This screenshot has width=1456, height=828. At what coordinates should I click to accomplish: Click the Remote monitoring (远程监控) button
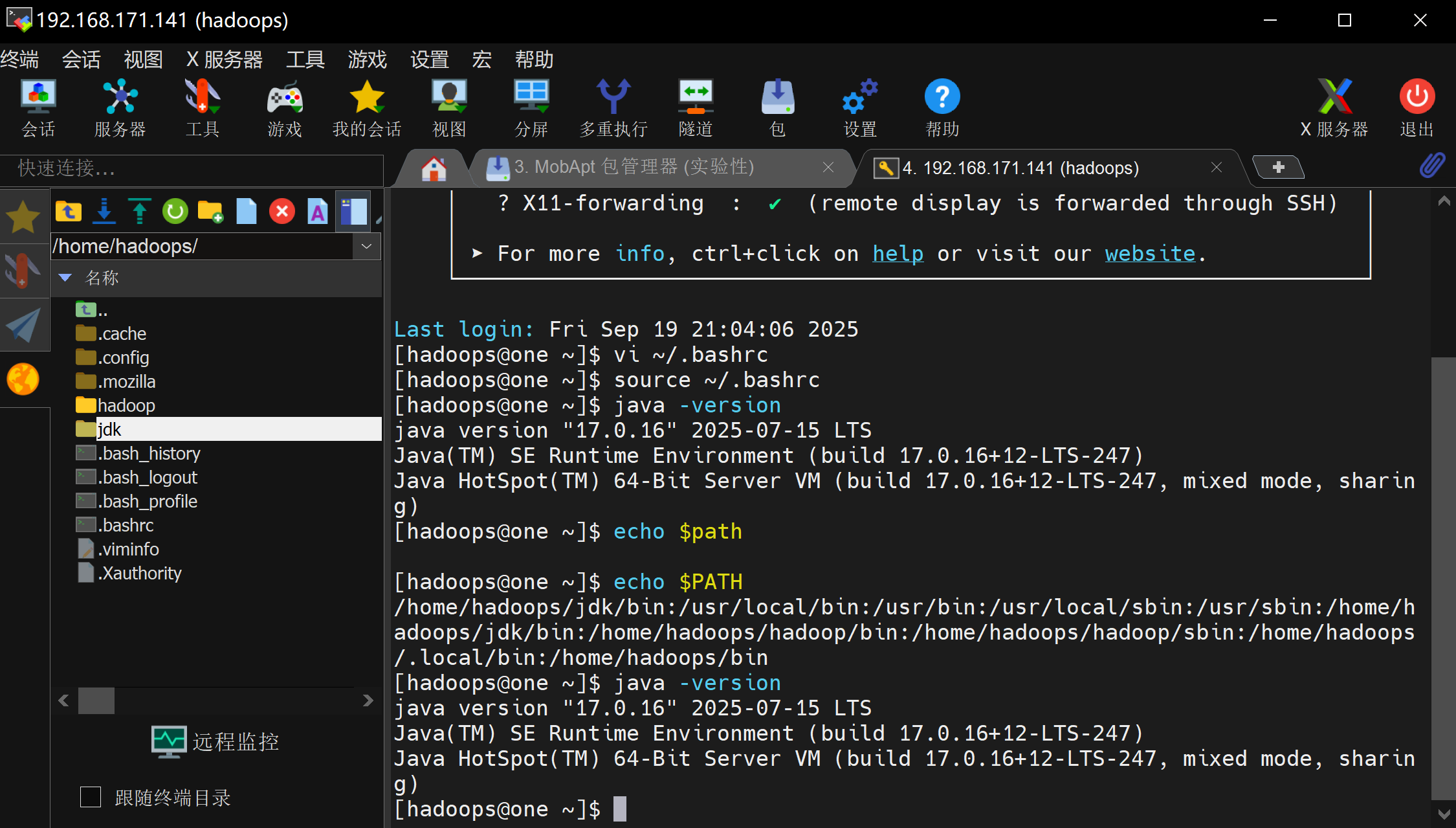pos(215,742)
